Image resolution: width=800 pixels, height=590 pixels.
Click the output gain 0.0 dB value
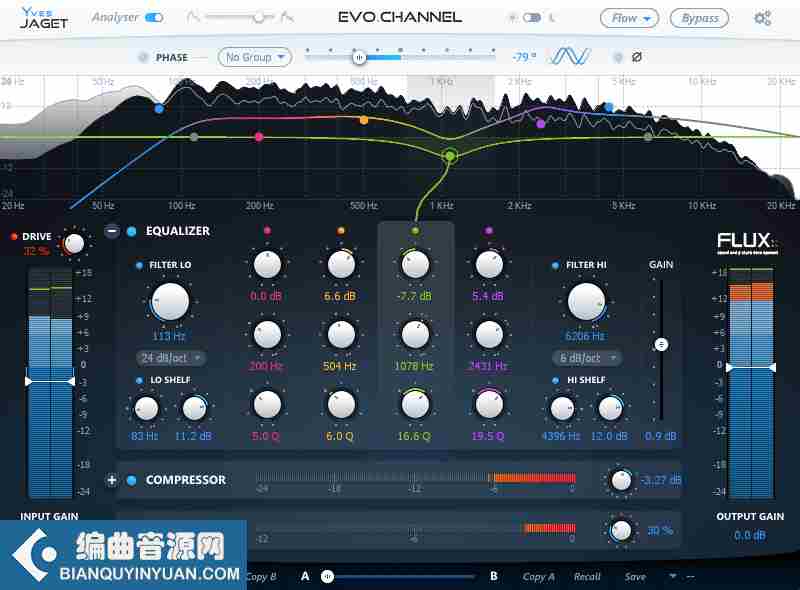pyautogui.click(x=749, y=535)
